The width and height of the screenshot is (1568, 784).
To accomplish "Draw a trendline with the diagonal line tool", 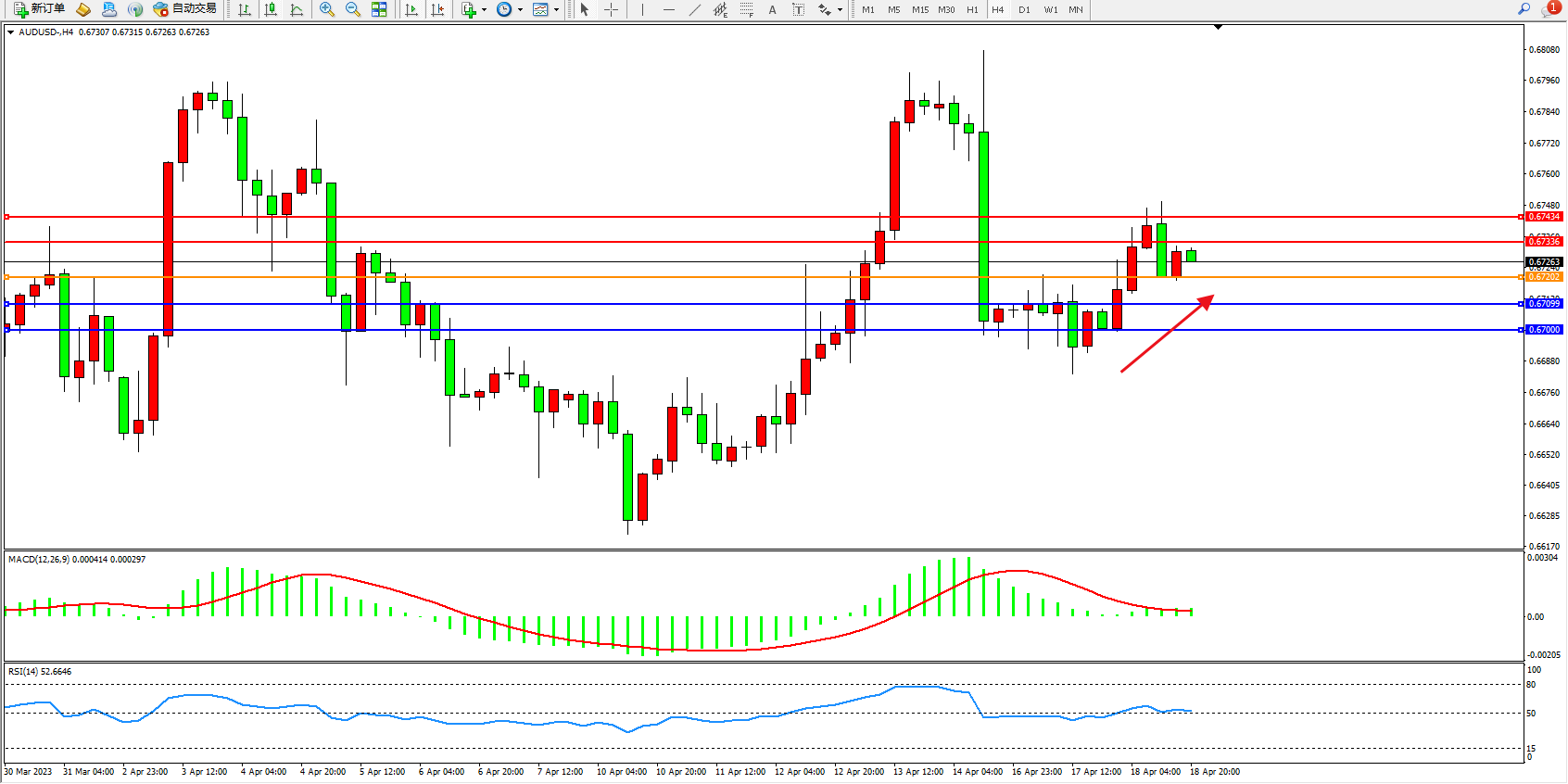I will [695, 9].
